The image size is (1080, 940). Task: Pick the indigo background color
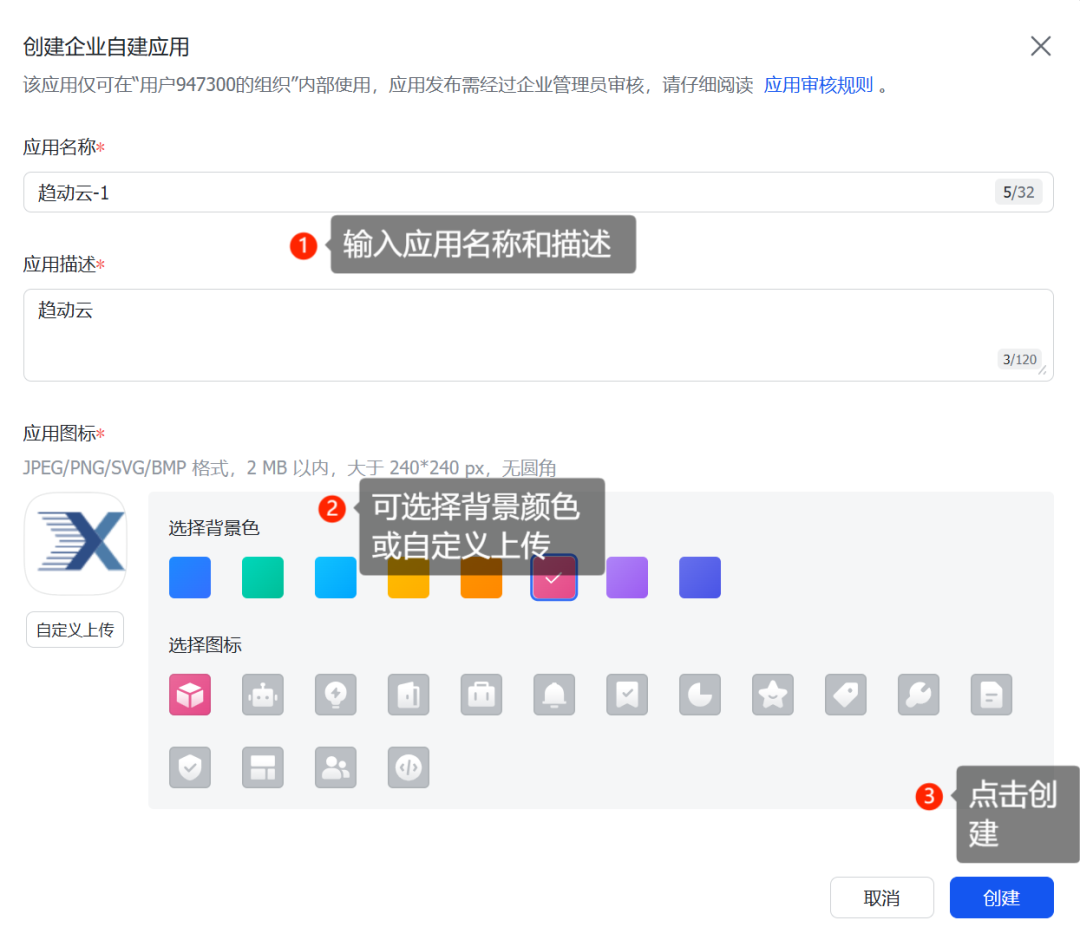click(700, 577)
